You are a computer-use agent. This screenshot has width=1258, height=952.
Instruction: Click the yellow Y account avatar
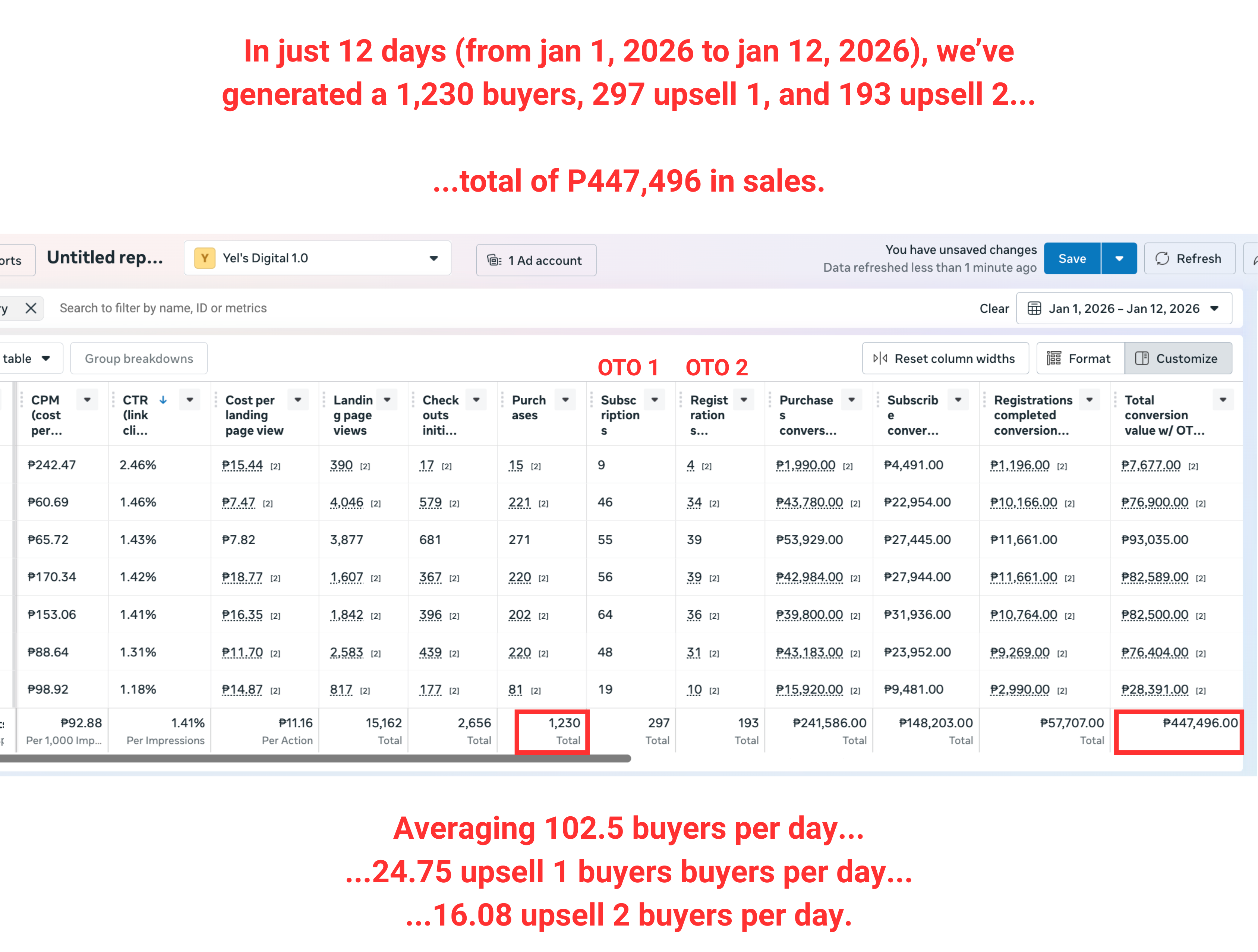tap(205, 258)
